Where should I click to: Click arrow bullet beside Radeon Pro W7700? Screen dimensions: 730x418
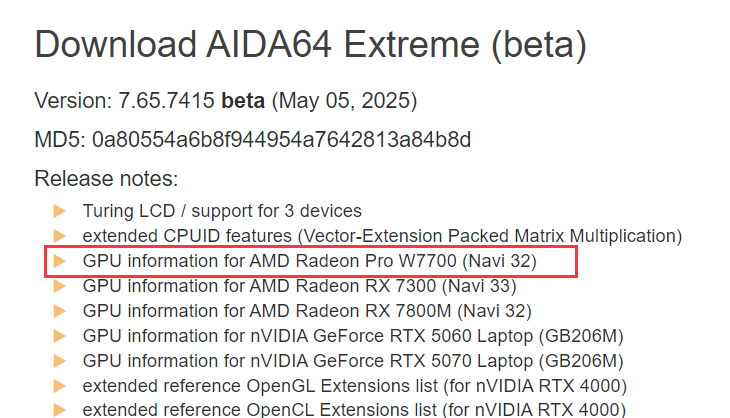coord(59,261)
